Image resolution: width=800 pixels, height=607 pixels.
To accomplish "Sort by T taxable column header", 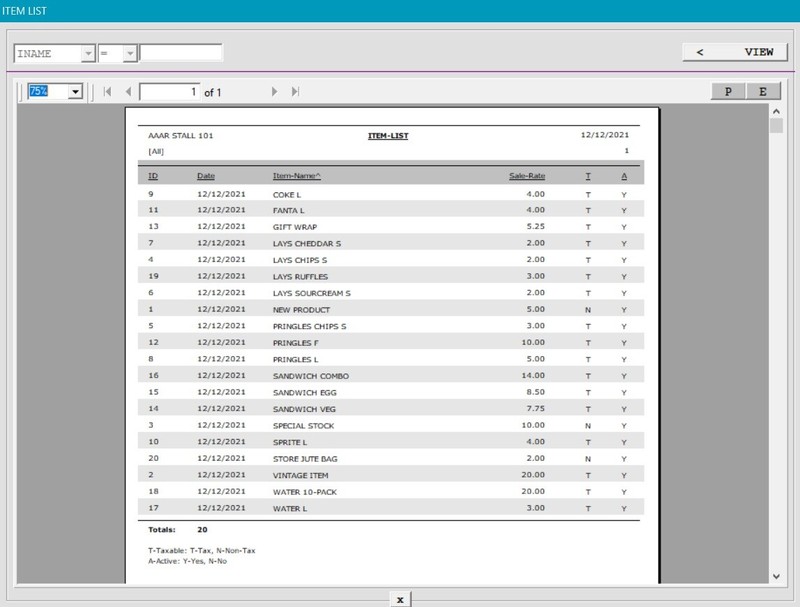I will tap(588, 176).
